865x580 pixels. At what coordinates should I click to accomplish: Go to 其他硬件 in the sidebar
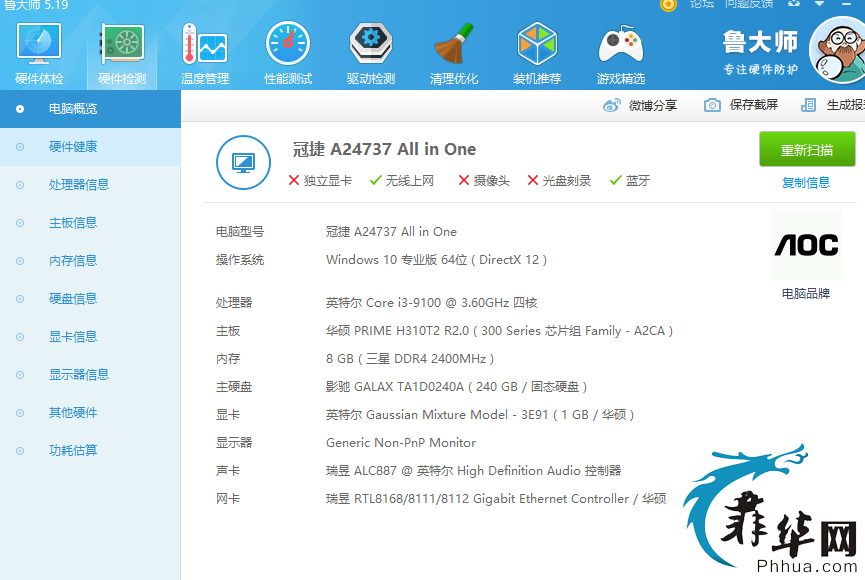[x=90, y=413]
